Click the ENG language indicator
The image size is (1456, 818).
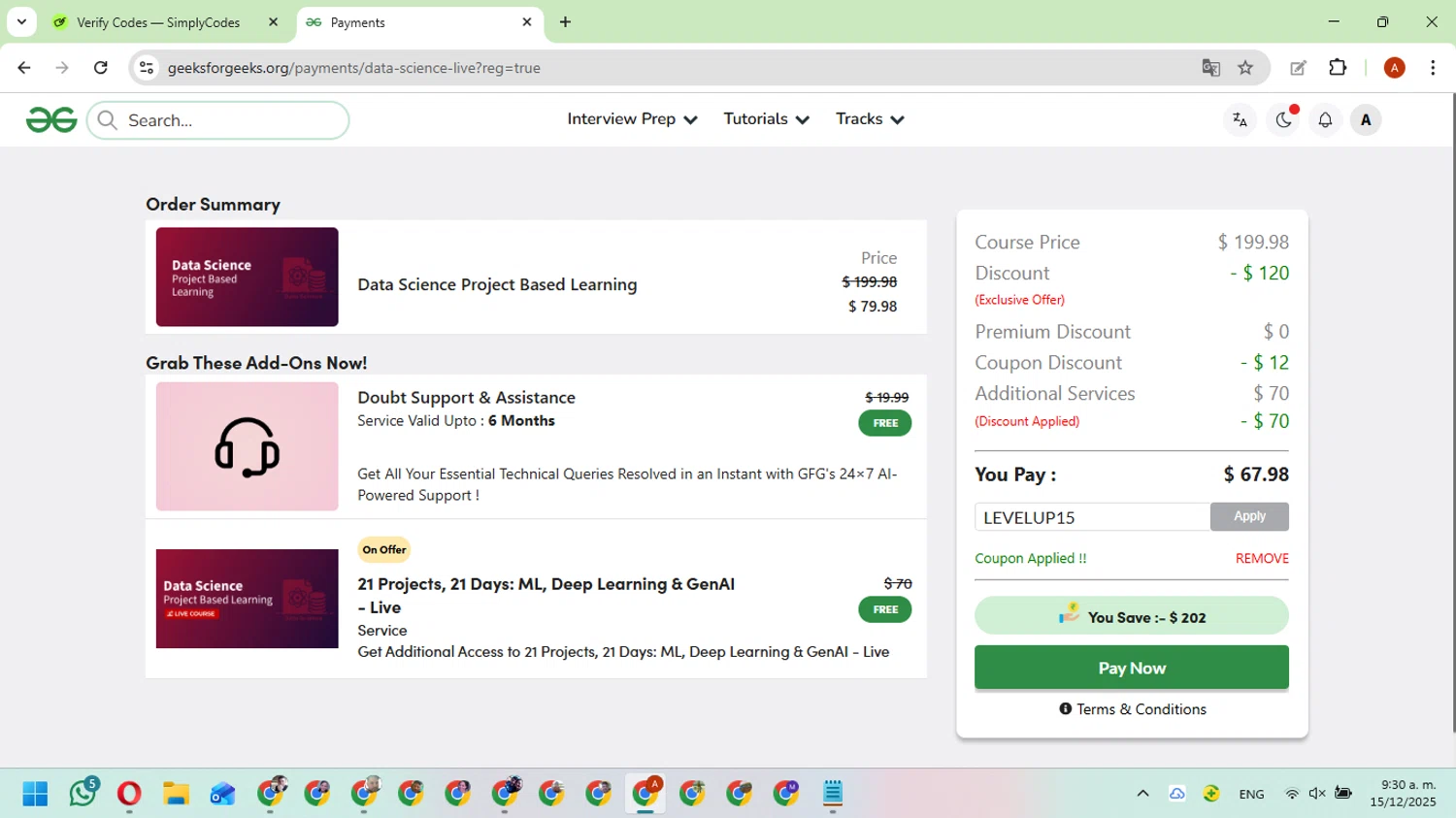[1251, 794]
